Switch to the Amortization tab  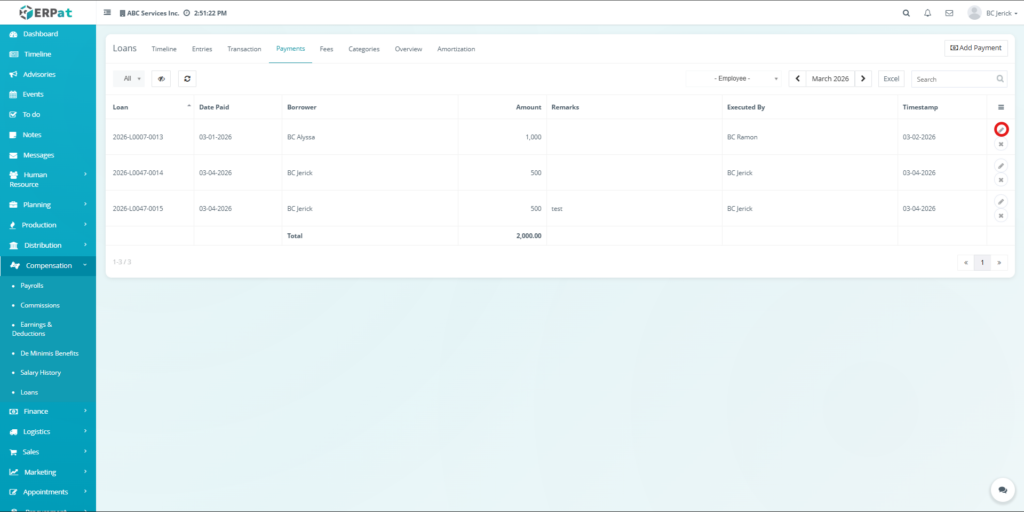456,49
